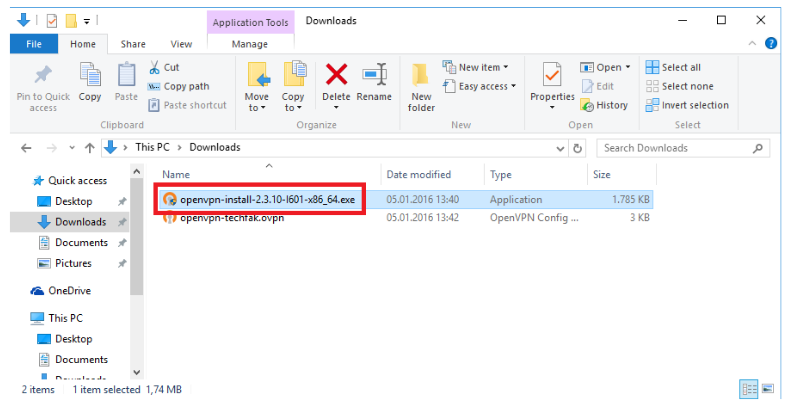Image resolution: width=790 pixels, height=413 pixels.
Task: Switch to the Home tab
Action: click(x=83, y=44)
